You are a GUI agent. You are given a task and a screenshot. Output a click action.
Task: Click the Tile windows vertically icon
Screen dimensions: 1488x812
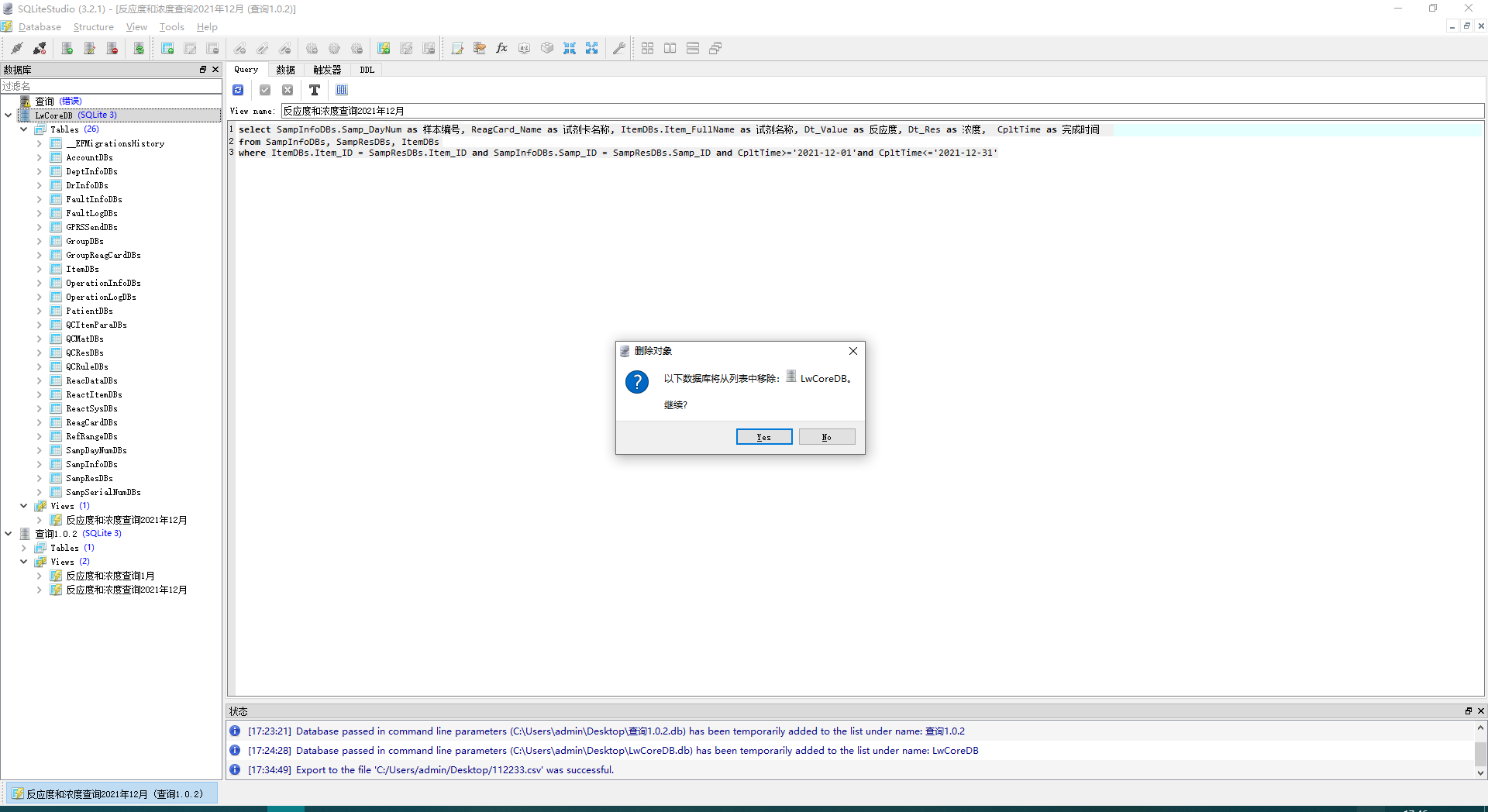(693, 48)
